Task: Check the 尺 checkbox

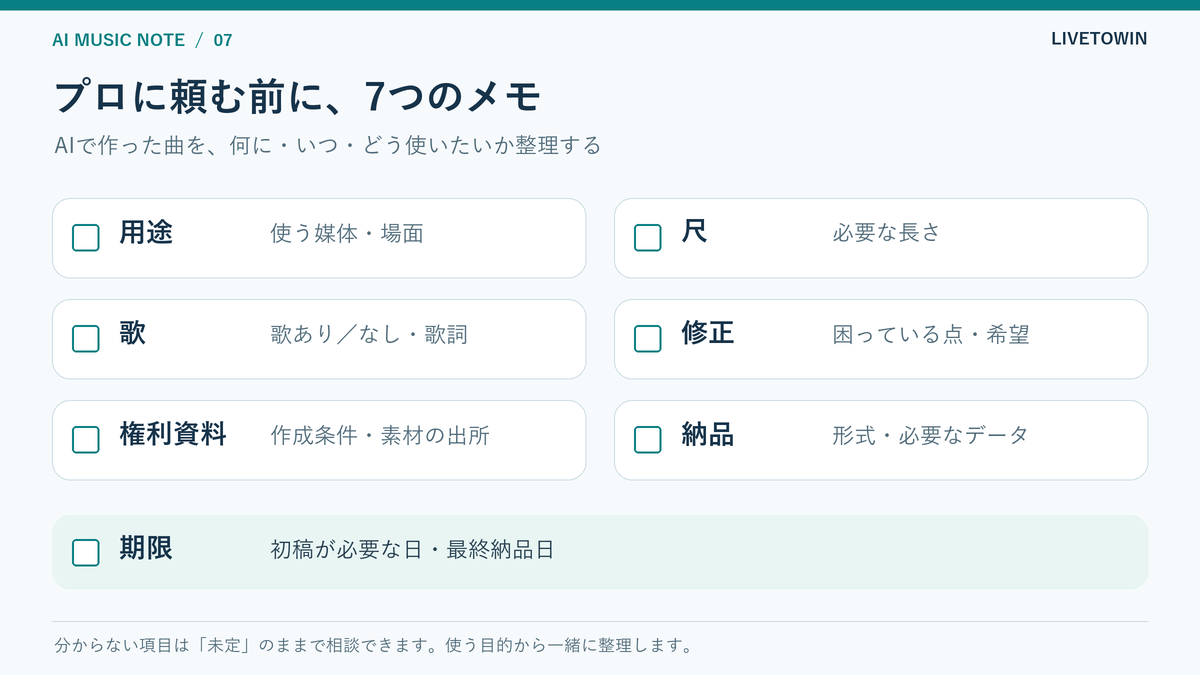Action: 648,238
